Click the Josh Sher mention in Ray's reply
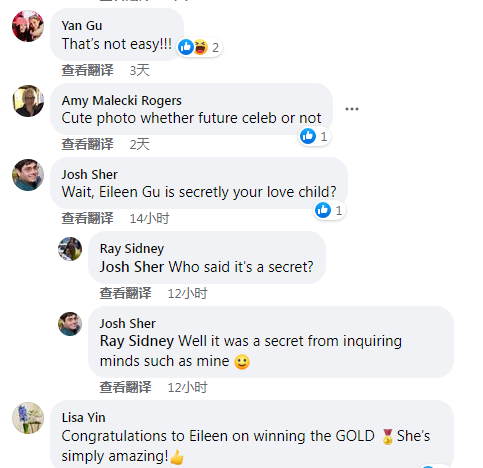 click(132, 267)
